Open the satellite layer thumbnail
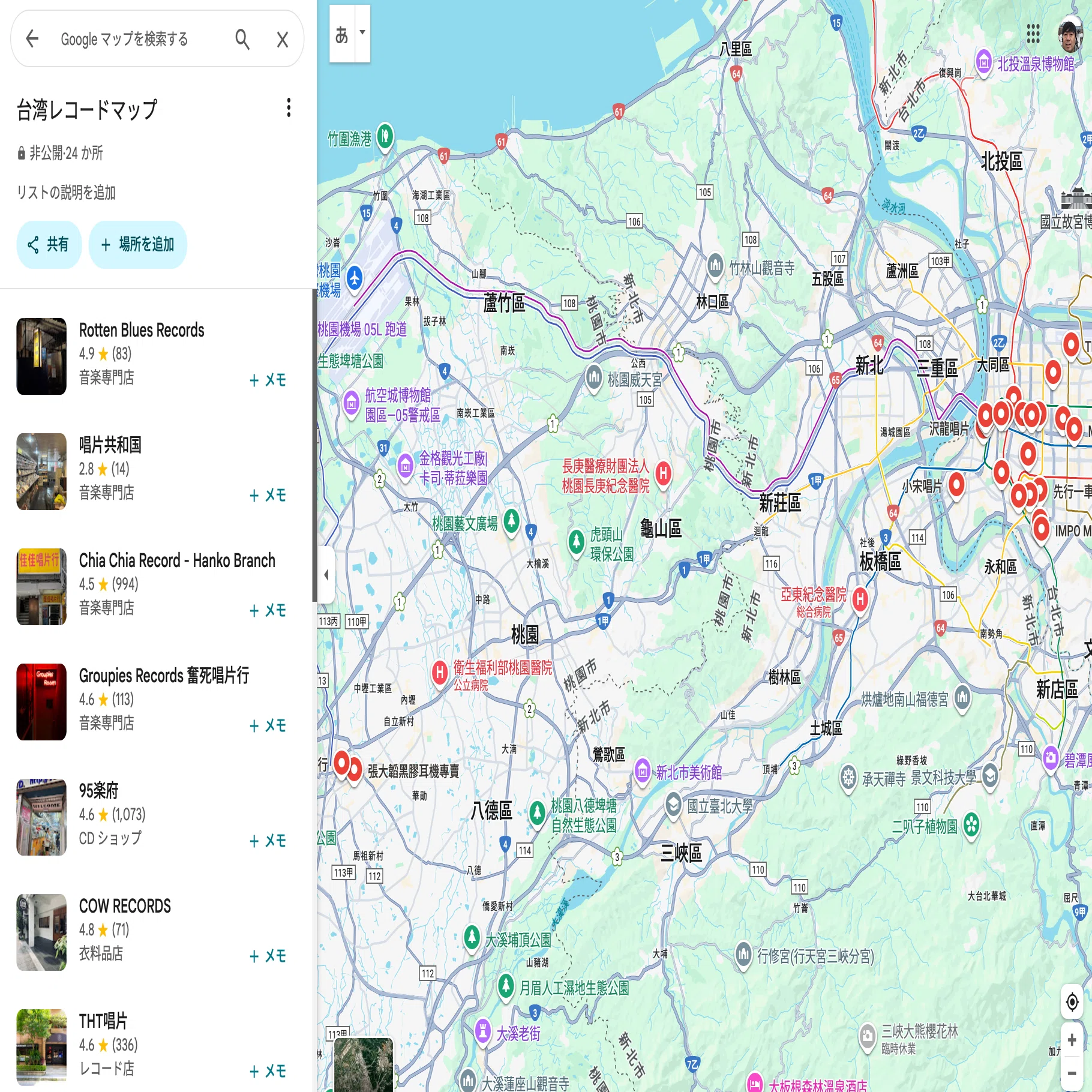The height and width of the screenshot is (1092, 1092). click(363, 1064)
